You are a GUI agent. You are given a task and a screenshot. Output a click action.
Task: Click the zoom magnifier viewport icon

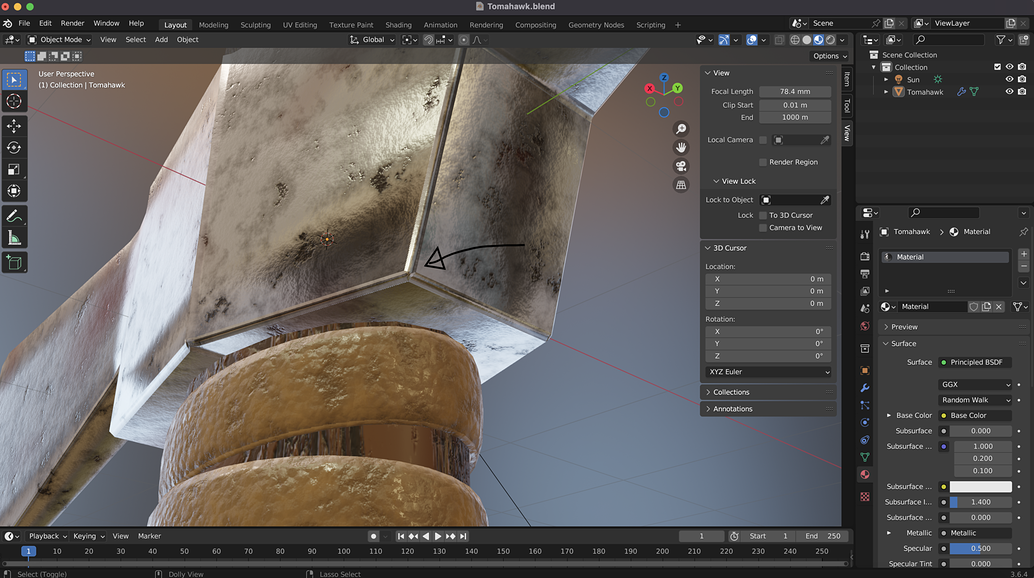(681, 129)
